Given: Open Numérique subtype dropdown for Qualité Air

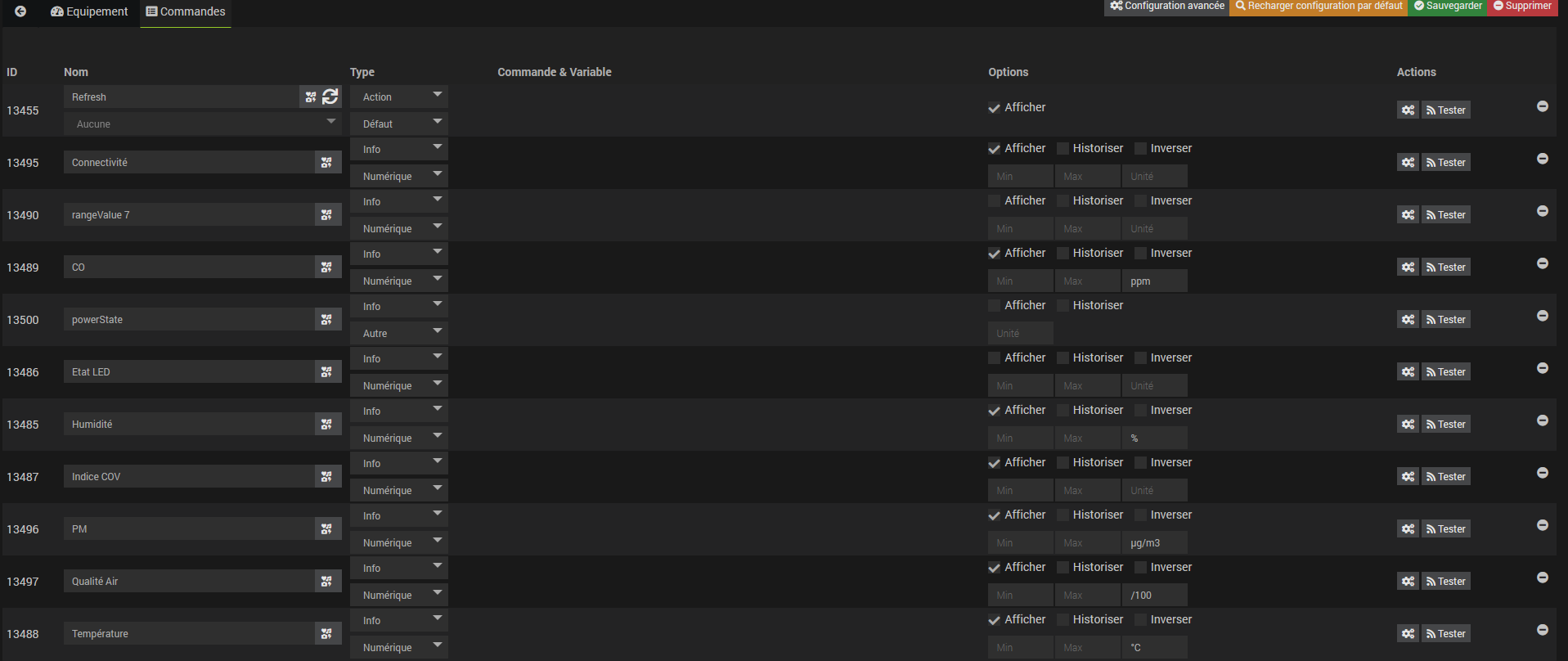Looking at the screenshot, I should click(x=399, y=595).
